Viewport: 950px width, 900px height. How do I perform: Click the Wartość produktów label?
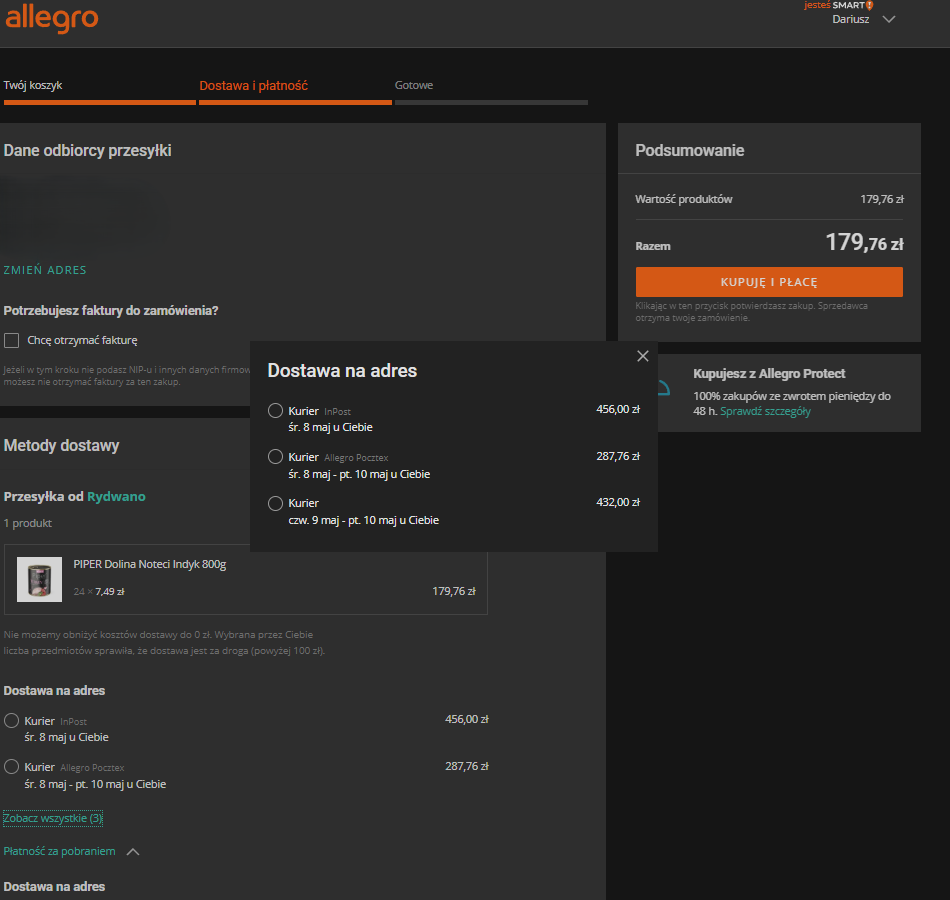(683, 199)
